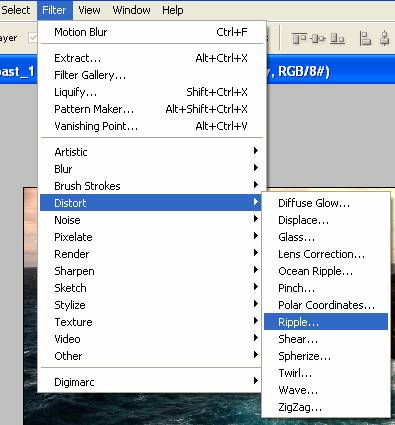Reapply last filter Motion Blur

151,32
